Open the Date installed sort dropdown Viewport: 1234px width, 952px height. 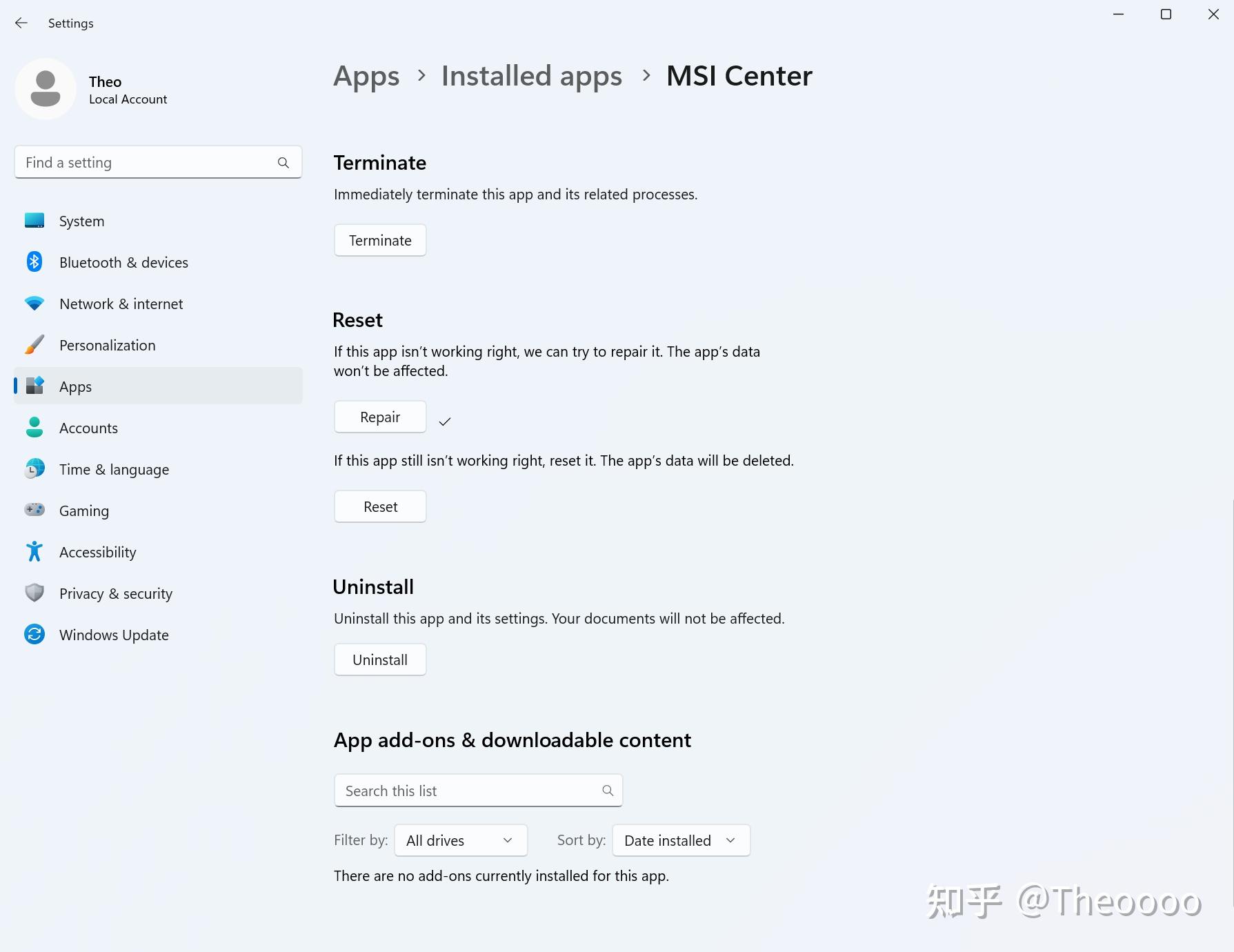pos(681,840)
